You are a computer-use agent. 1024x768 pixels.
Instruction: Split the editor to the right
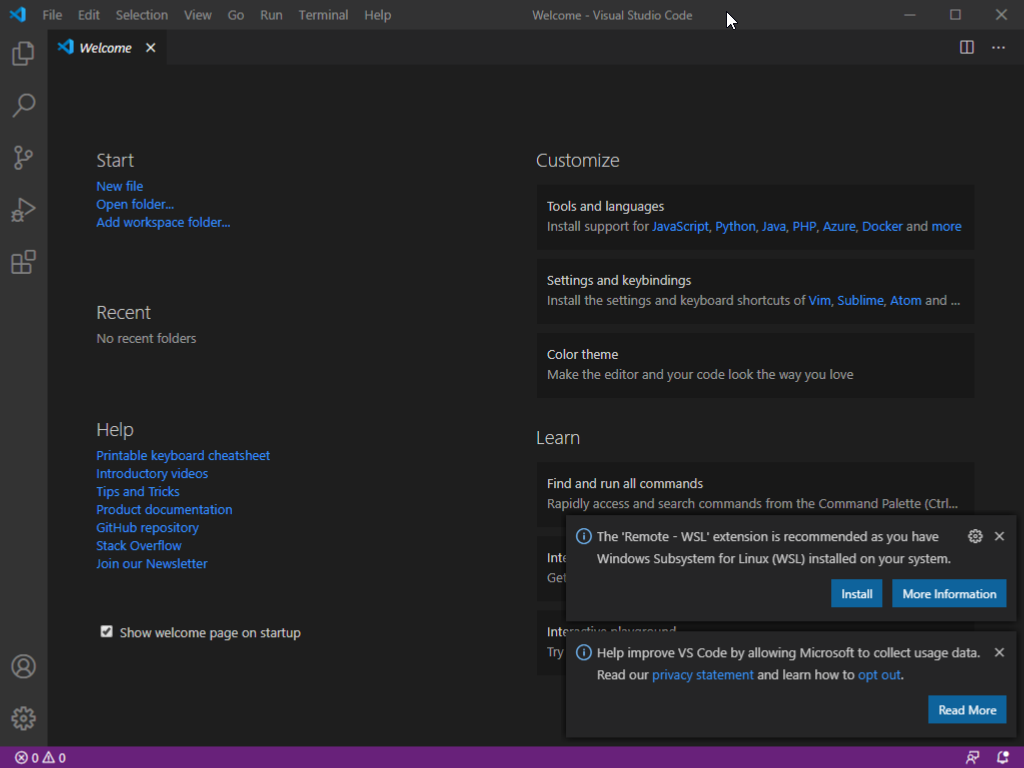pos(967,47)
